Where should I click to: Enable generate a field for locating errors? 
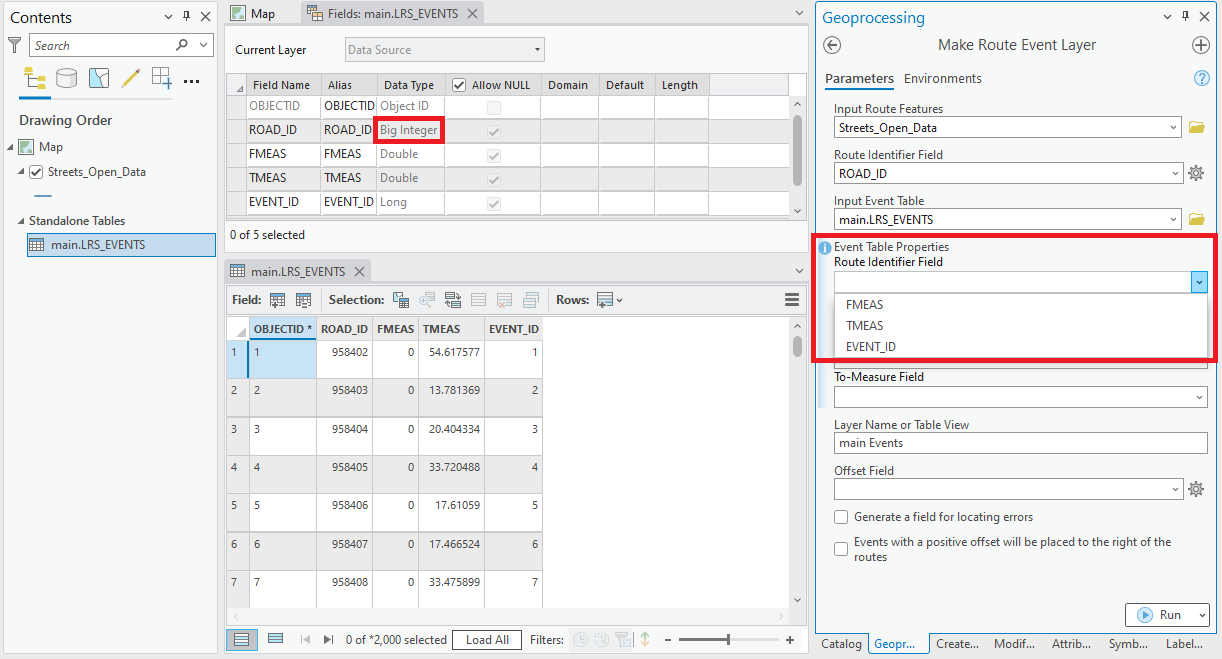pos(841,518)
